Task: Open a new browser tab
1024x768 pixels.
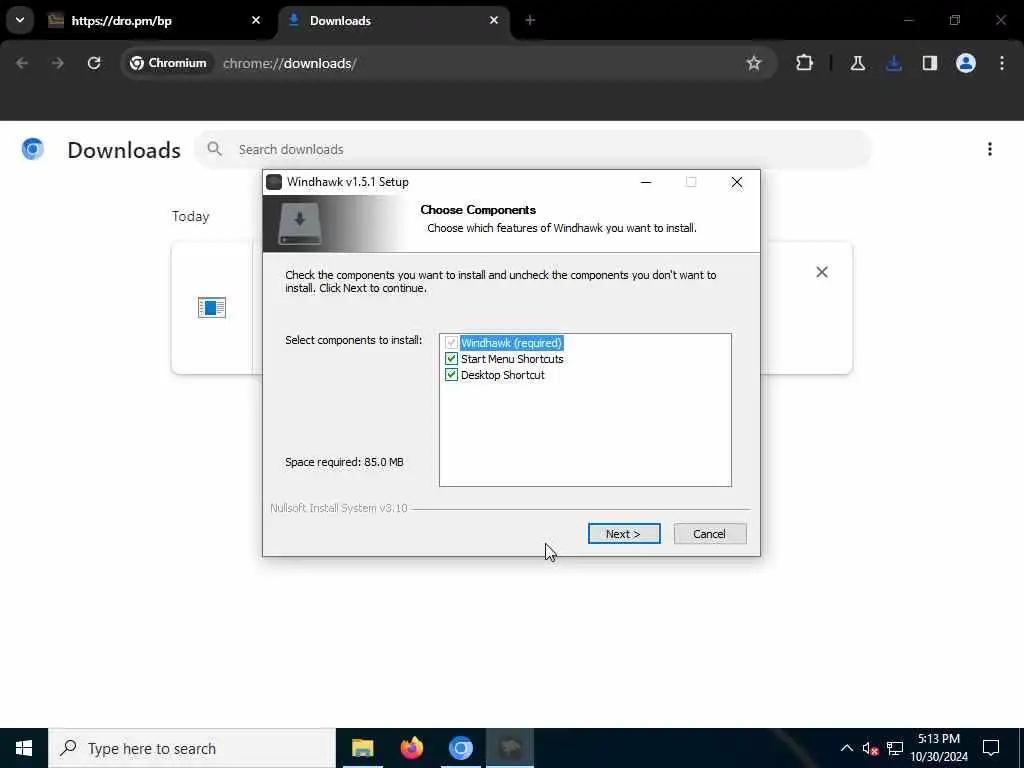Action: [530, 20]
